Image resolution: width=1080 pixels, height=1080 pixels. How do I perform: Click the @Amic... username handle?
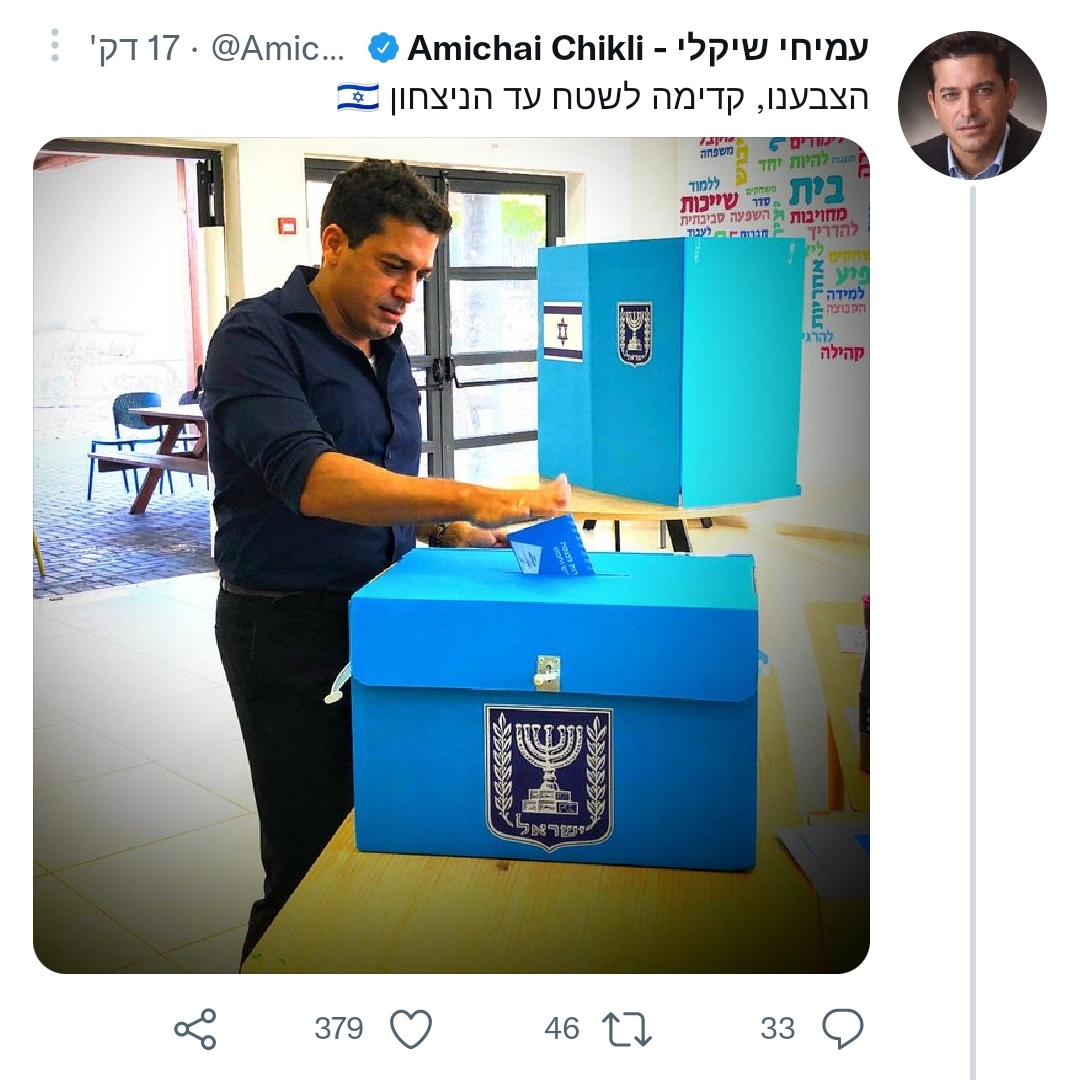[278, 48]
